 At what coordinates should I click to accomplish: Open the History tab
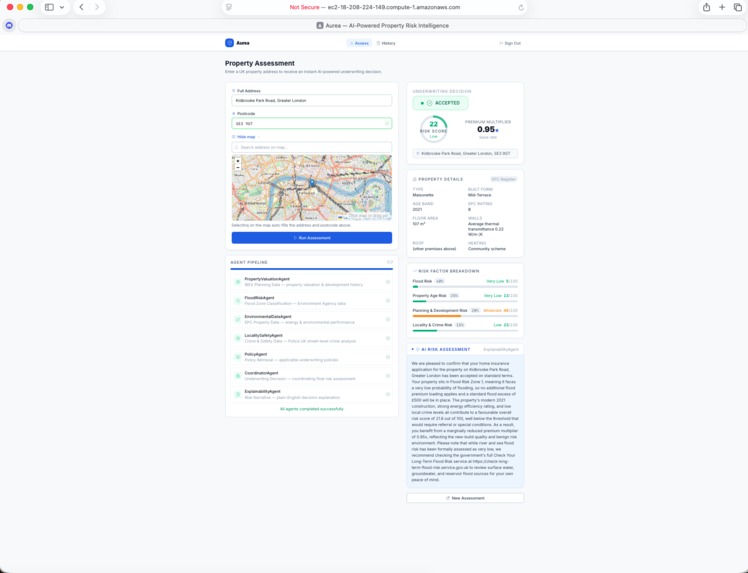click(x=386, y=43)
